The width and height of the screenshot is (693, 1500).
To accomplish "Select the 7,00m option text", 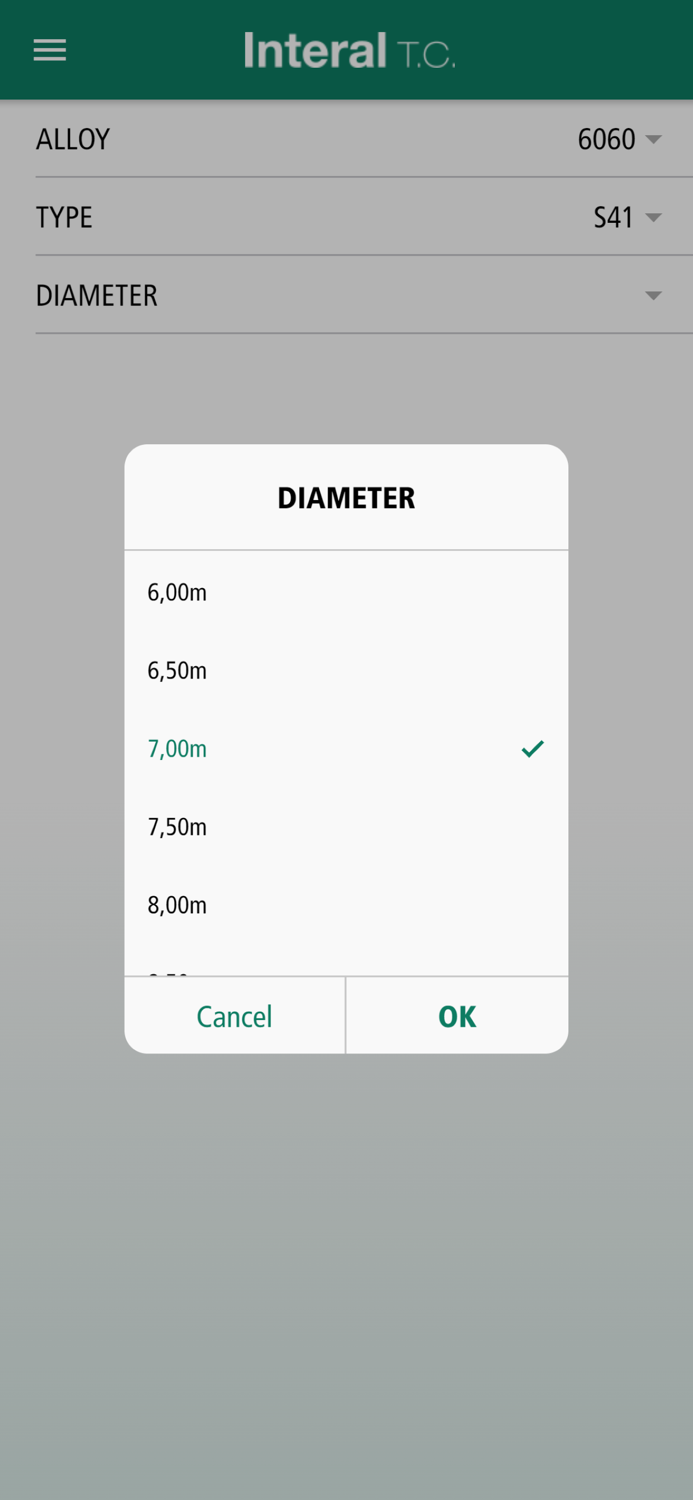I will (x=177, y=748).
